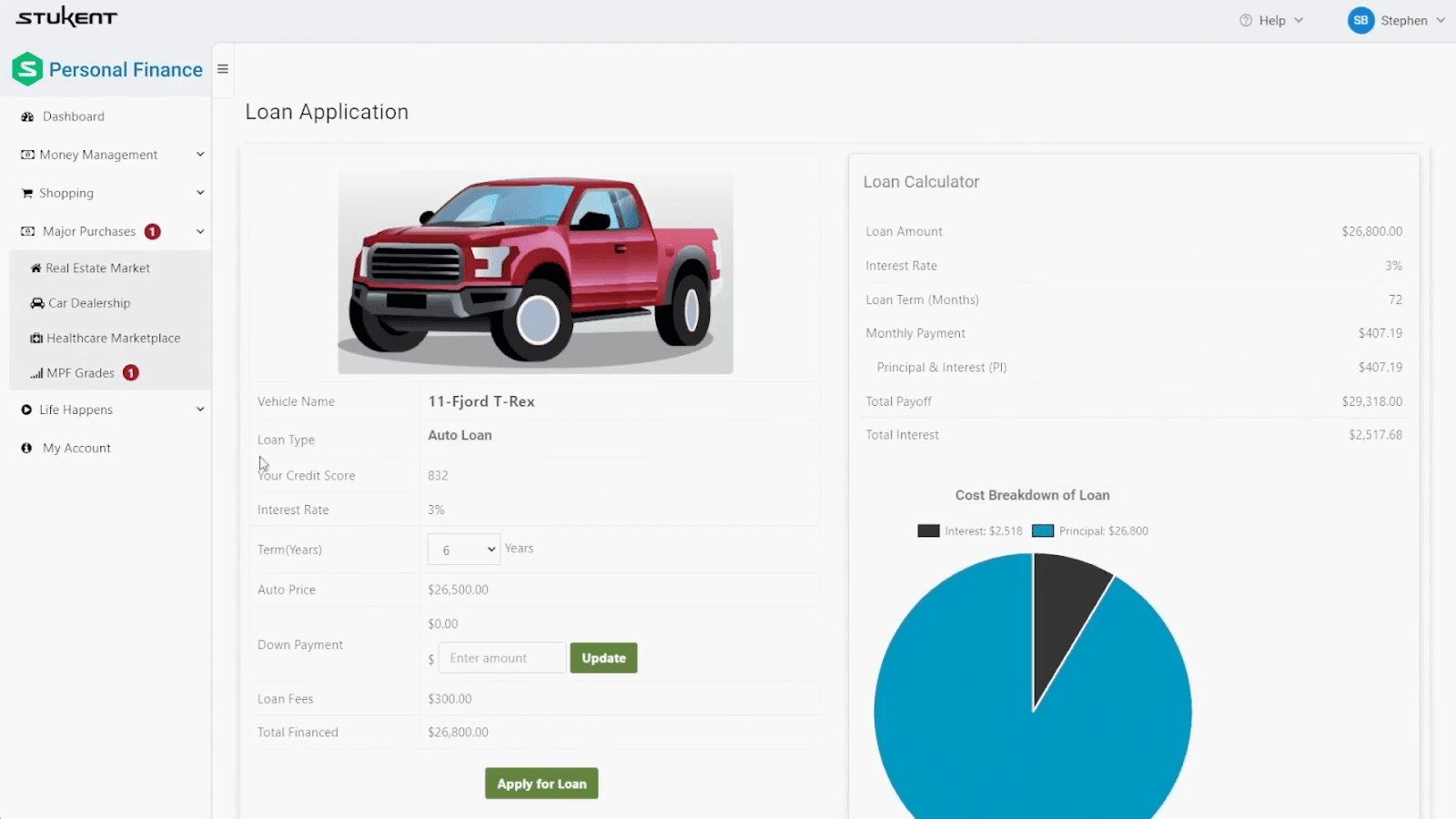Click the red truck vehicle image
This screenshot has height=819, width=1456.
(x=535, y=273)
